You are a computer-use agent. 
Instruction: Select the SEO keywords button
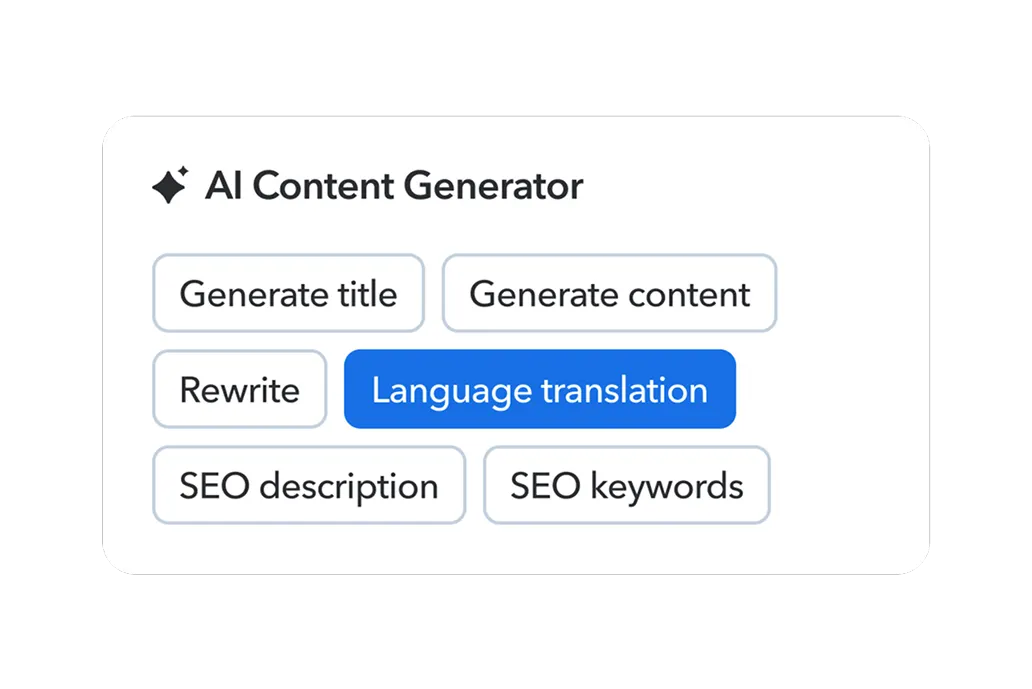click(626, 486)
